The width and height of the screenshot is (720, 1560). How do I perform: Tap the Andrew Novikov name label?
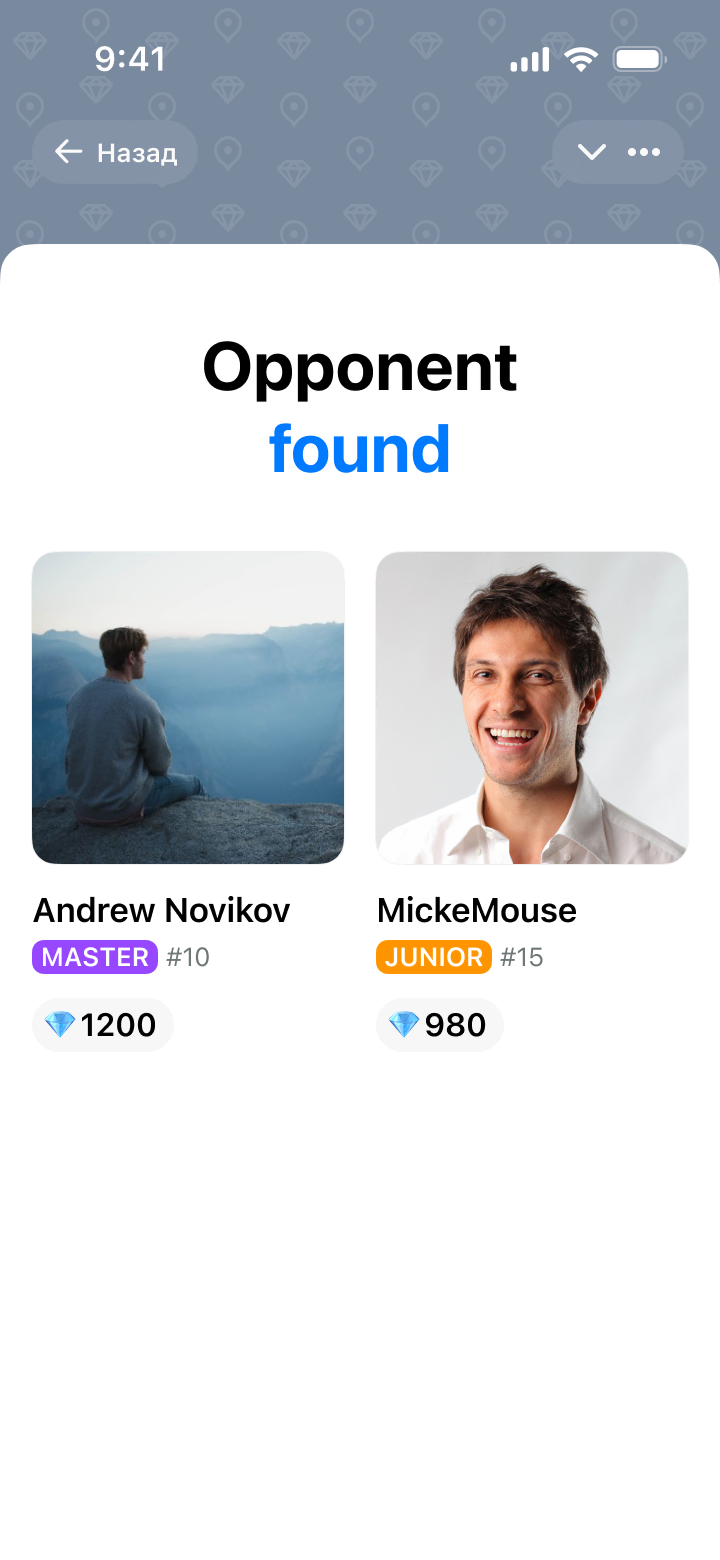(162, 910)
